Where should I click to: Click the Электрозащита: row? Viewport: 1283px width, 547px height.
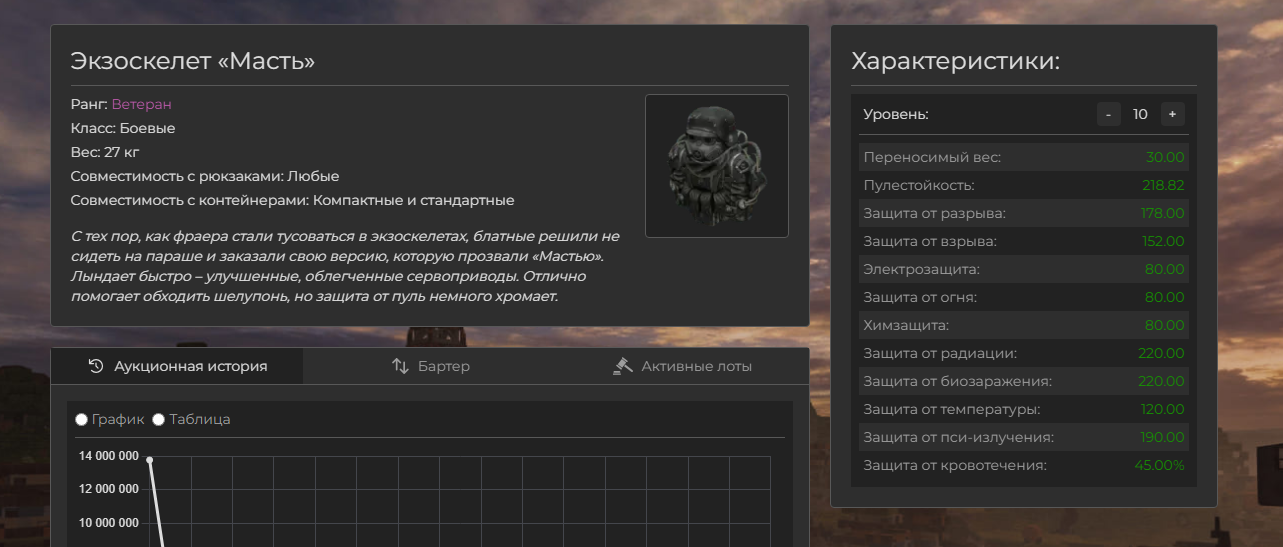[x=1024, y=269]
